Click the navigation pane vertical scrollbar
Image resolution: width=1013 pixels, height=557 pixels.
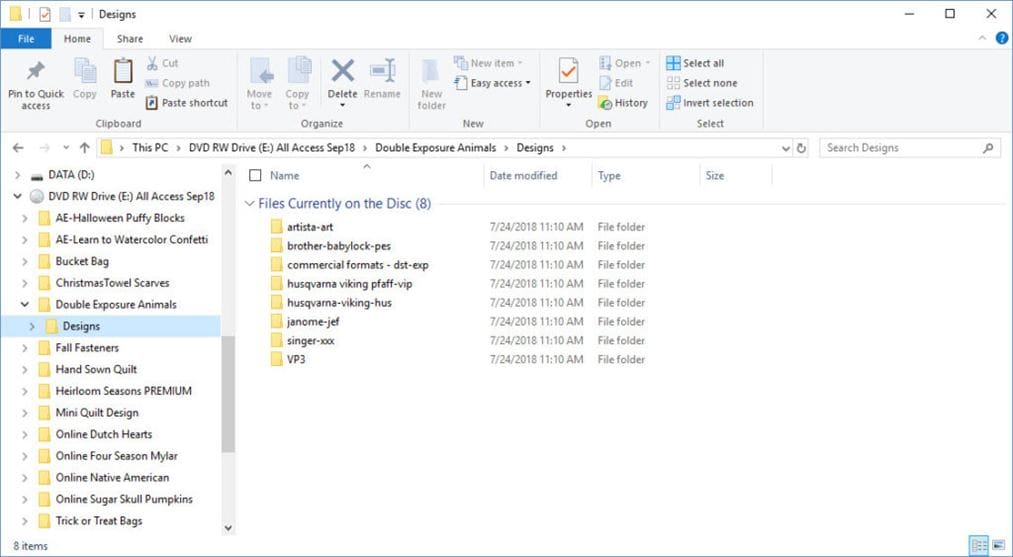[228, 390]
